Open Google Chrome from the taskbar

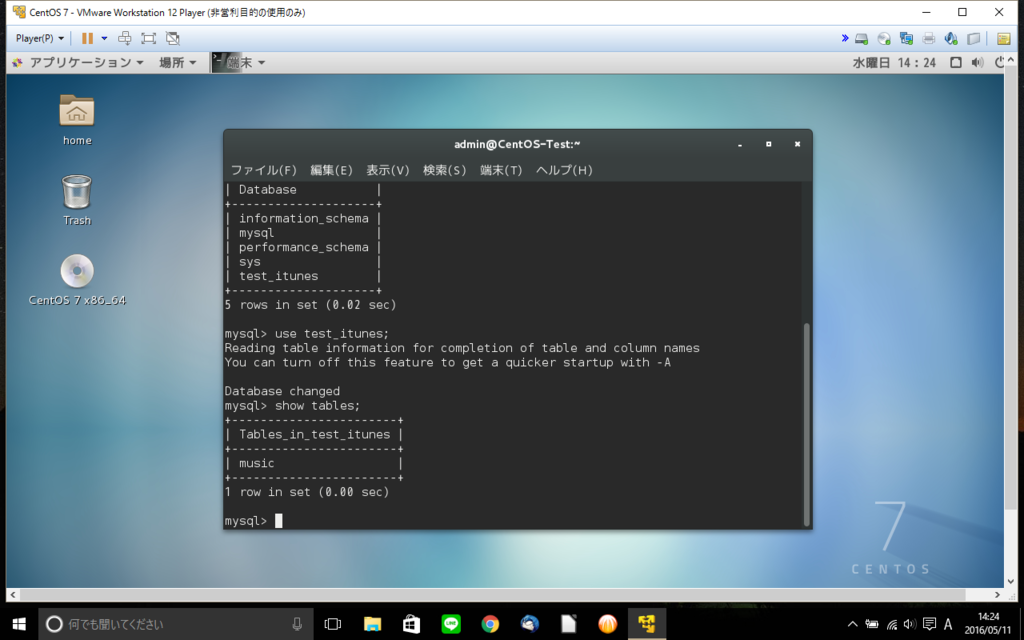pyautogui.click(x=490, y=624)
